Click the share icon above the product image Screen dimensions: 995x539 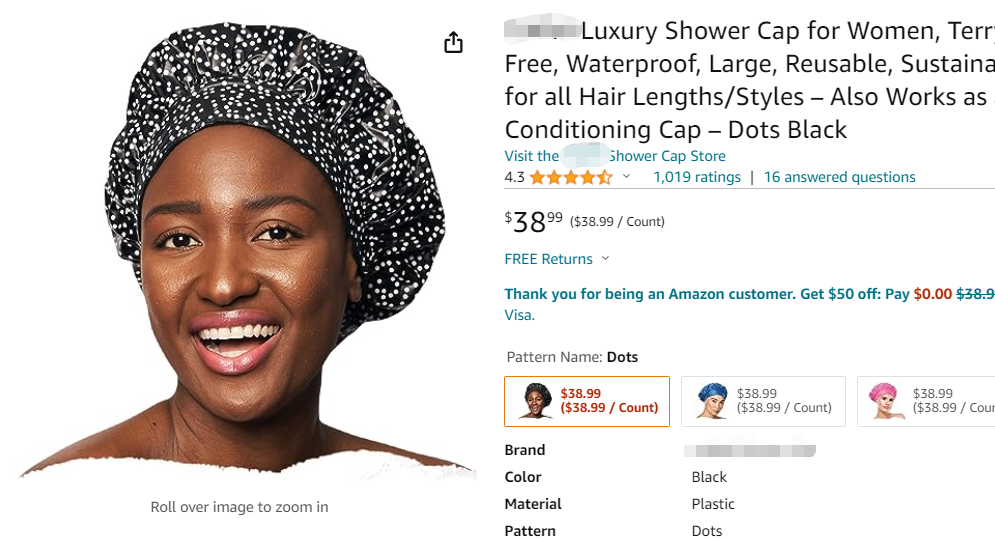pyautogui.click(x=453, y=42)
